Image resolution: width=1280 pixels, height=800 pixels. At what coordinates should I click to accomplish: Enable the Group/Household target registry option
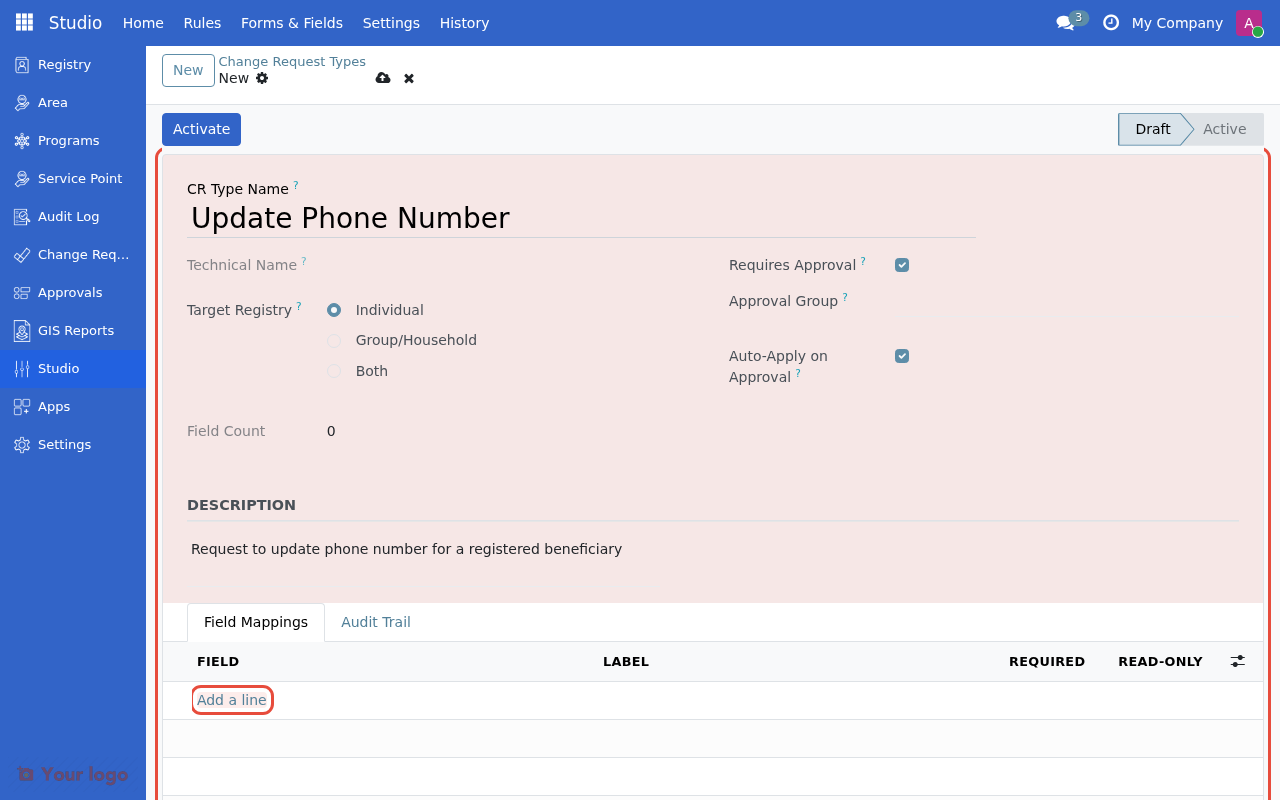[333, 340]
